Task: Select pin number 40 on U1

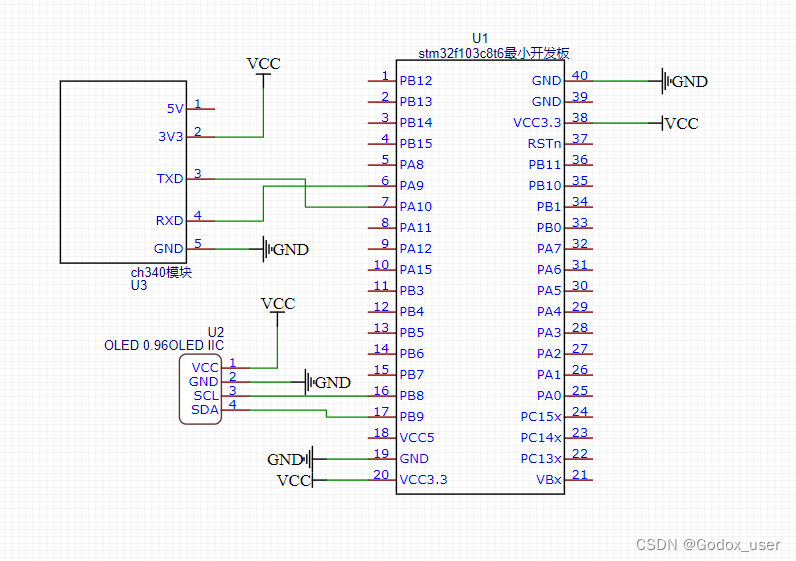Action: pyautogui.click(x=580, y=76)
